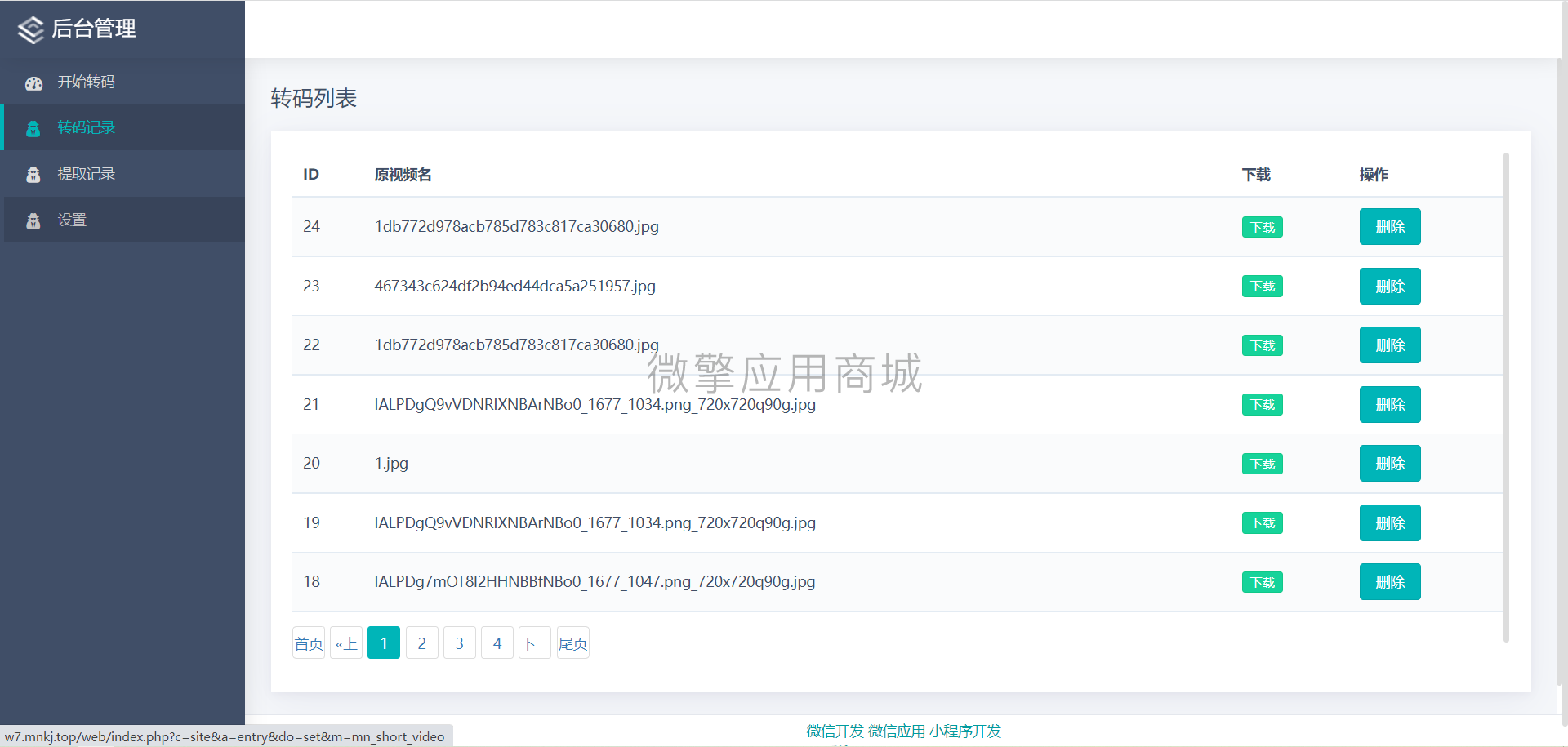Click ID cell 24
The image size is (1568, 747).
pos(311,227)
